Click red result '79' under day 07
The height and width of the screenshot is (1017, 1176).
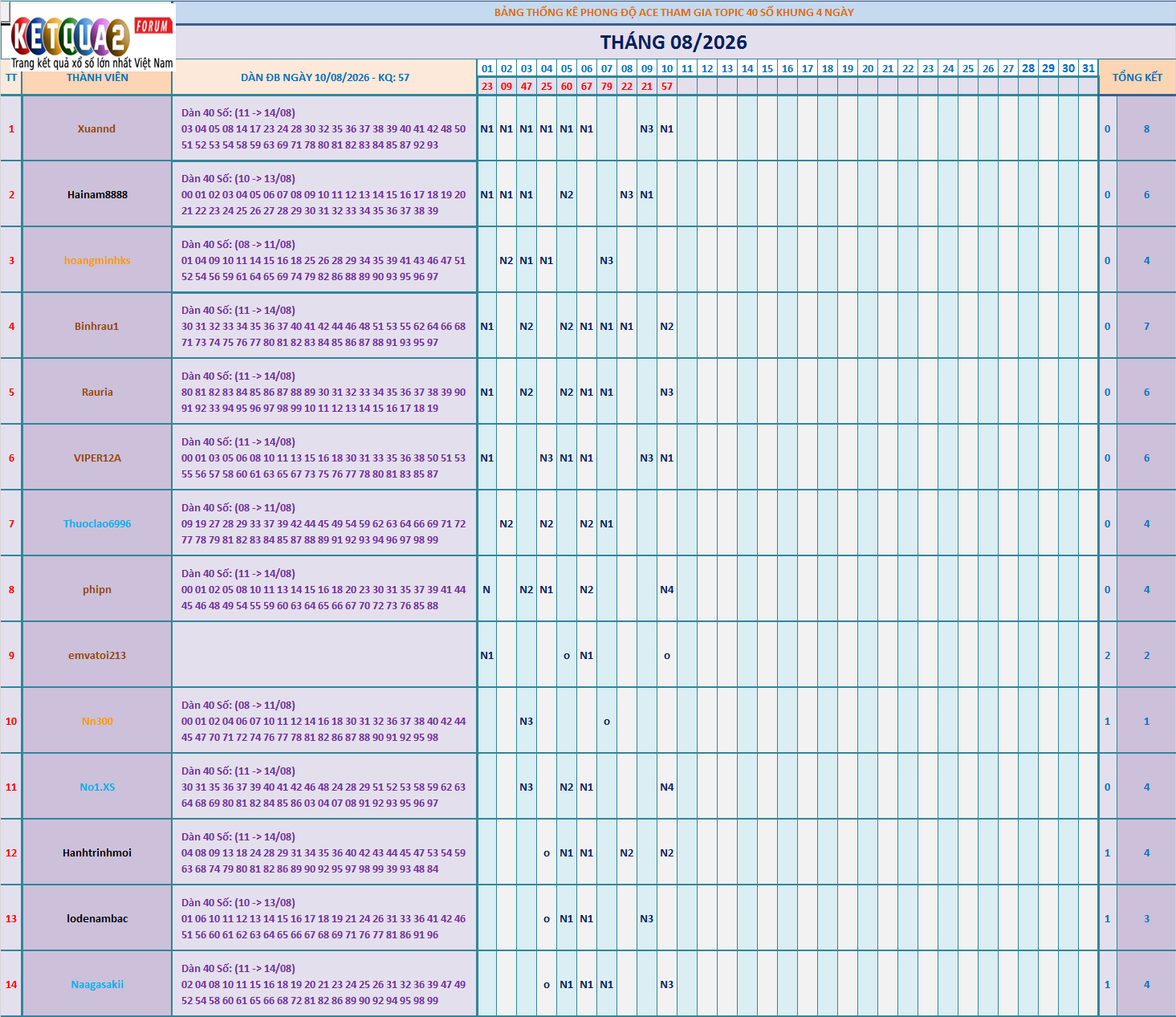click(x=607, y=87)
